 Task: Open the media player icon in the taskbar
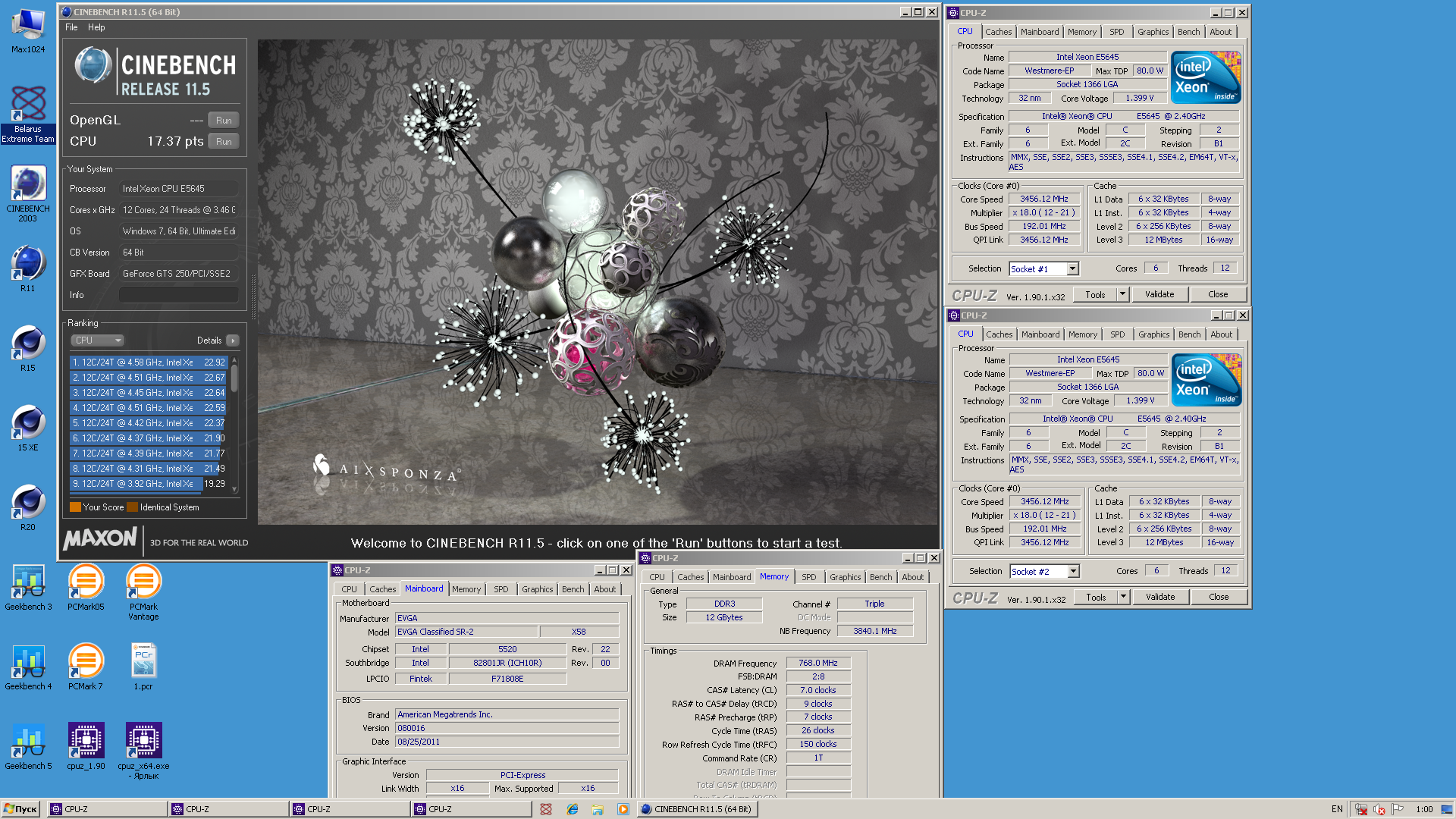click(623, 809)
